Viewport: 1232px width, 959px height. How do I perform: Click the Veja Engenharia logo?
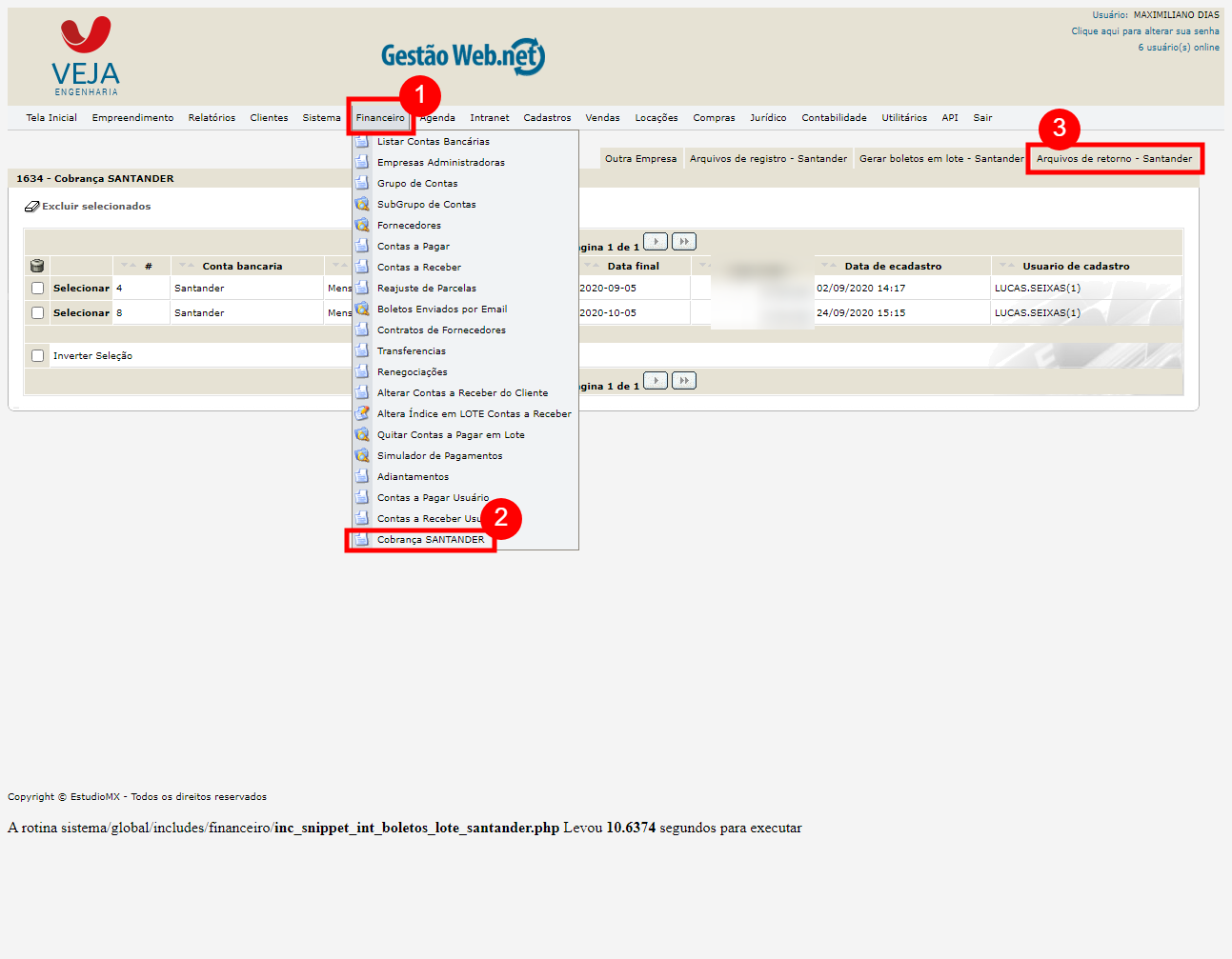(86, 55)
